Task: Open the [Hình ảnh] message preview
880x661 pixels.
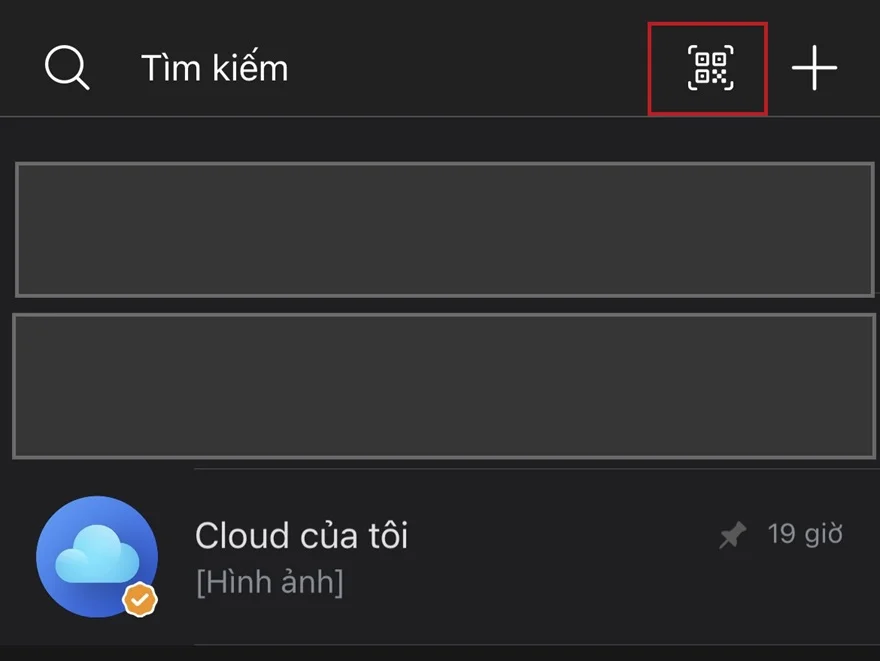Action: point(270,582)
